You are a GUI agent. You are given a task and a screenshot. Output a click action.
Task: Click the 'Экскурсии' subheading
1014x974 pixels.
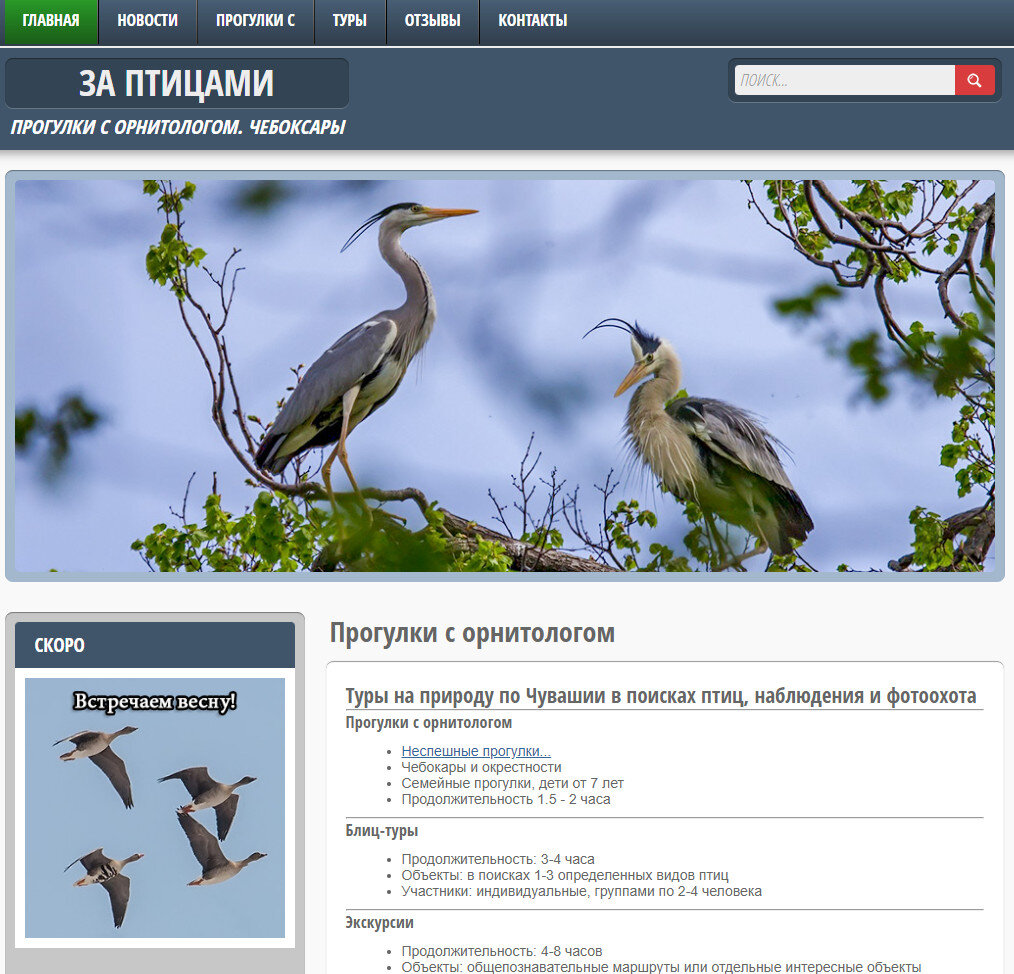[x=372, y=922]
